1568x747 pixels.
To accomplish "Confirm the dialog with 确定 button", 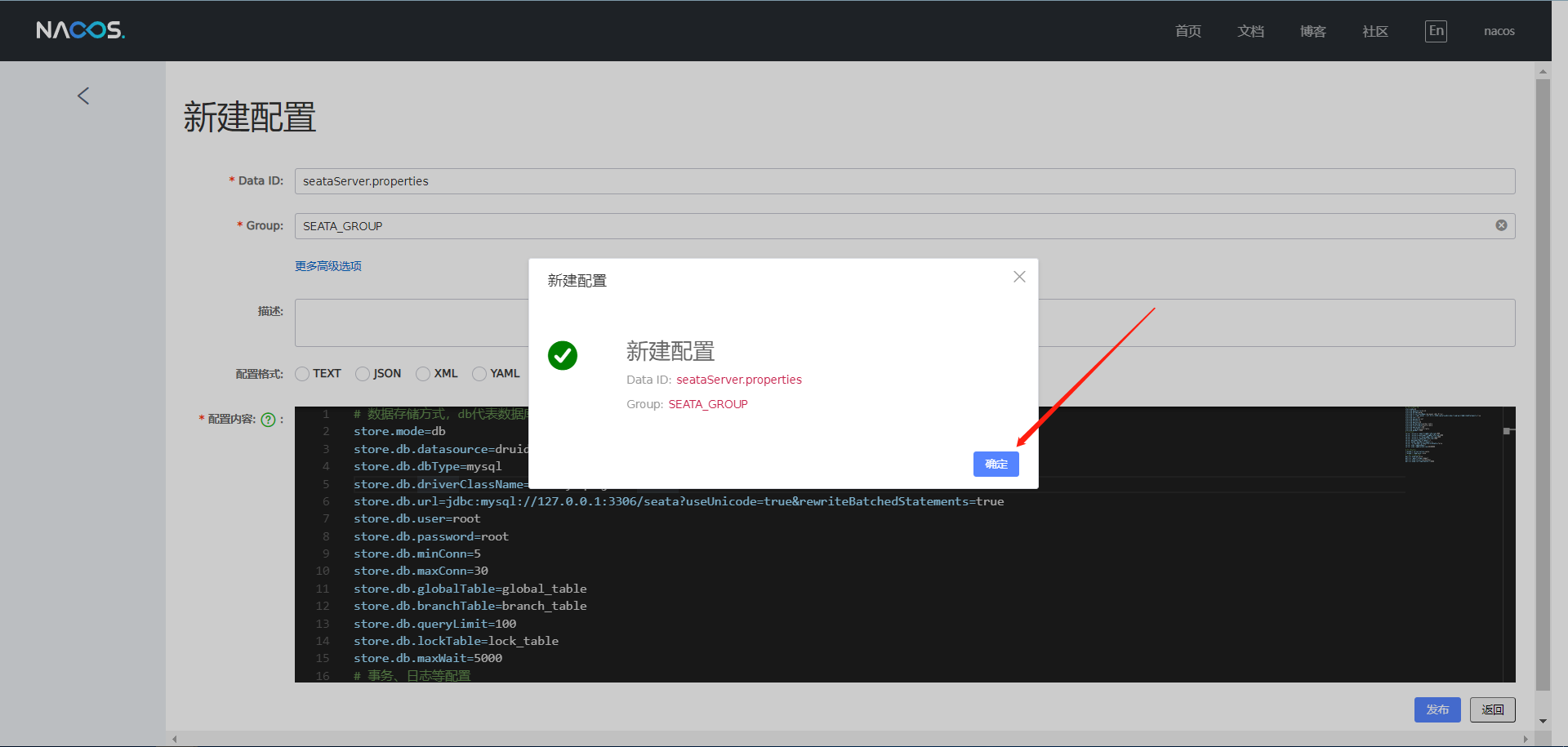I will coord(996,464).
